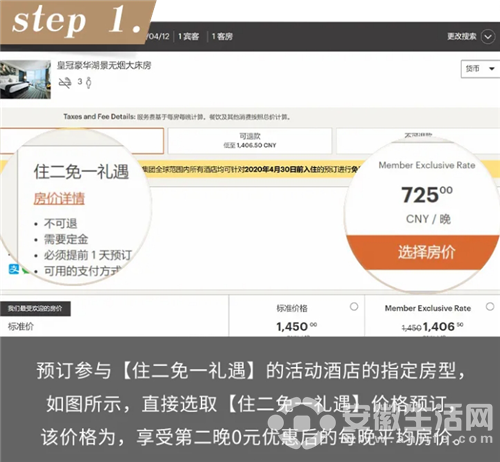500x462 pixels.
Task: Click the 货币 dropdown arrow
Action: click(492, 69)
